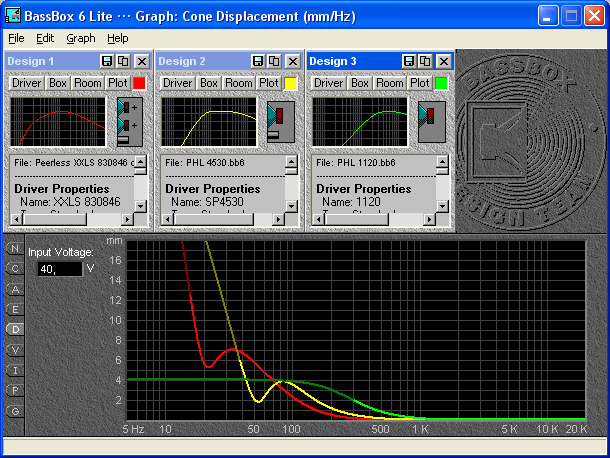Click the green plot color swatch in Design 3
The width and height of the screenshot is (610, 458).
[441, 83]
